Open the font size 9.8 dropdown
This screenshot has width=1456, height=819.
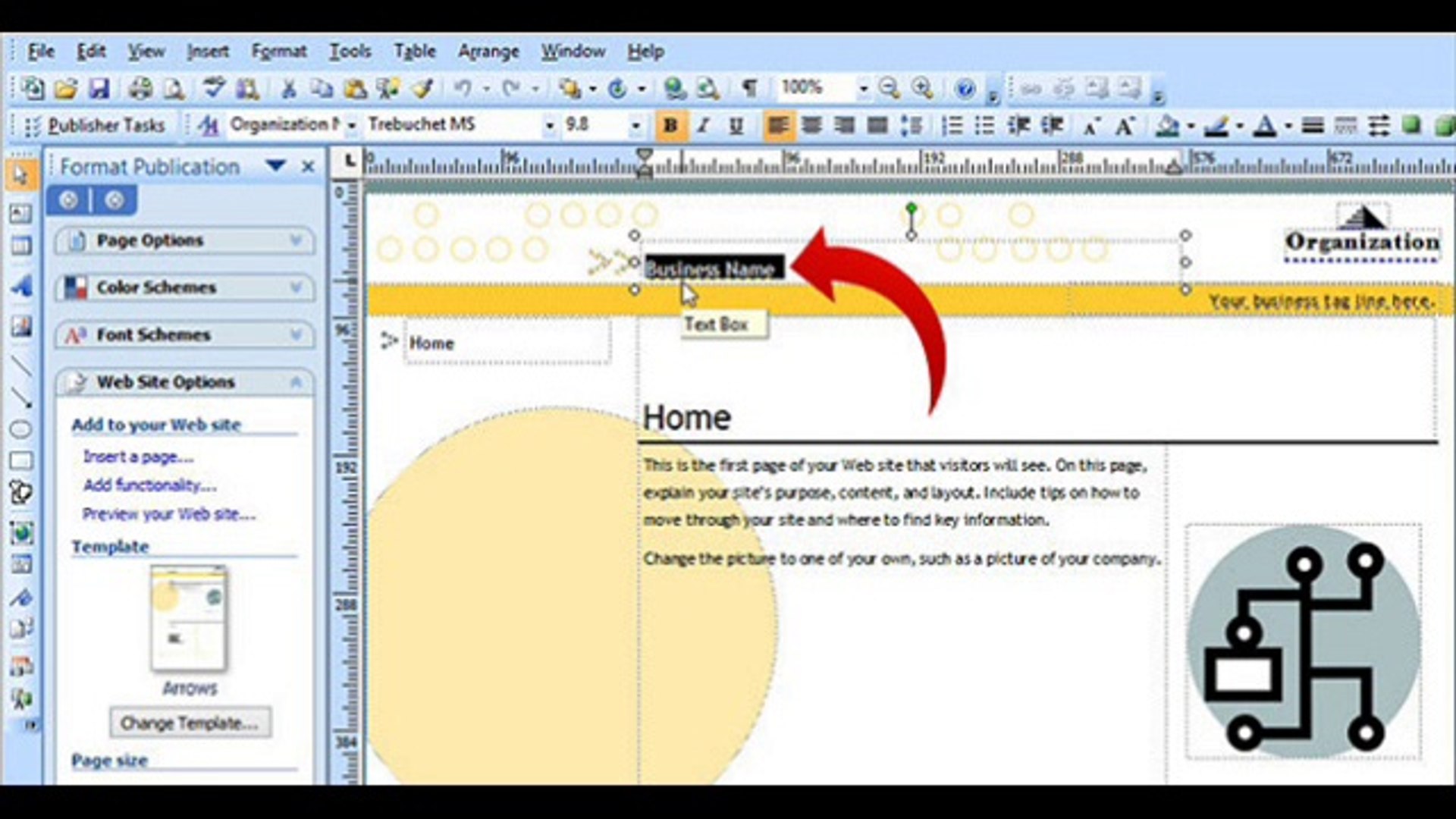tap(635, 125)
